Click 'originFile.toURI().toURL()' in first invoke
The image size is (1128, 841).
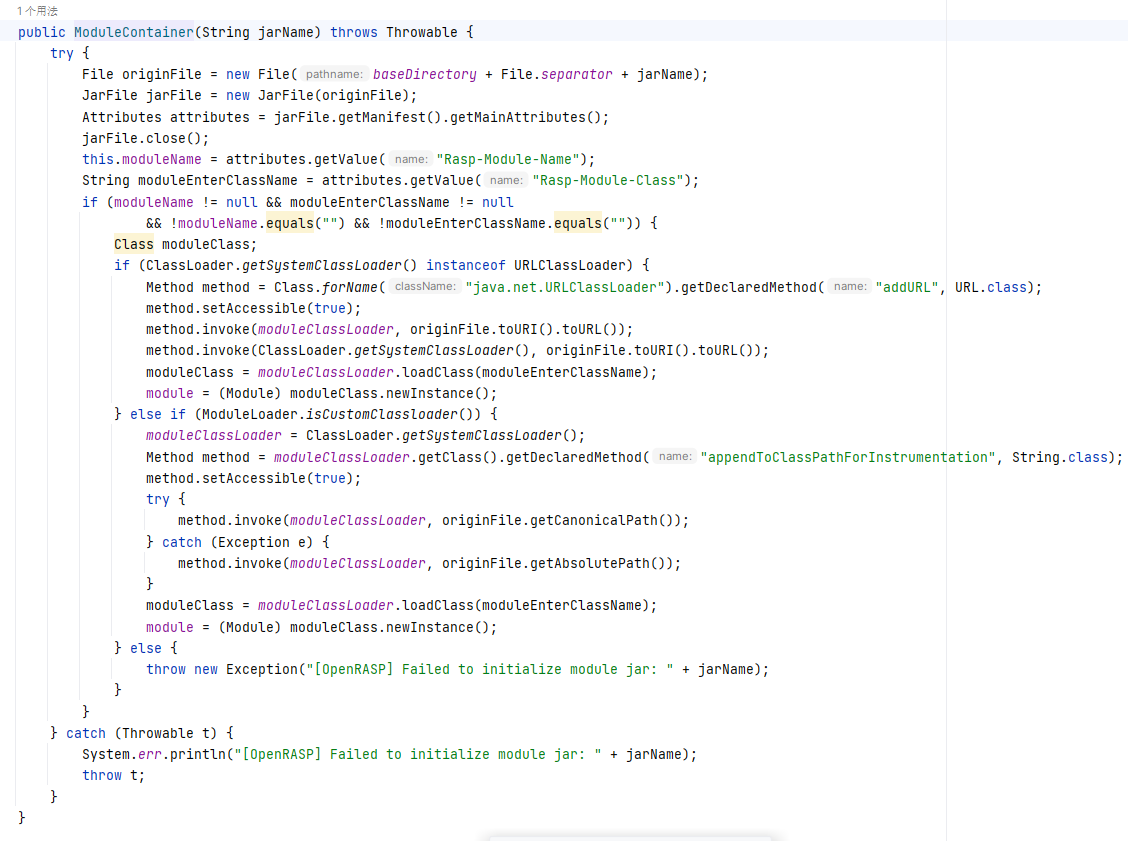click(517, 329)
